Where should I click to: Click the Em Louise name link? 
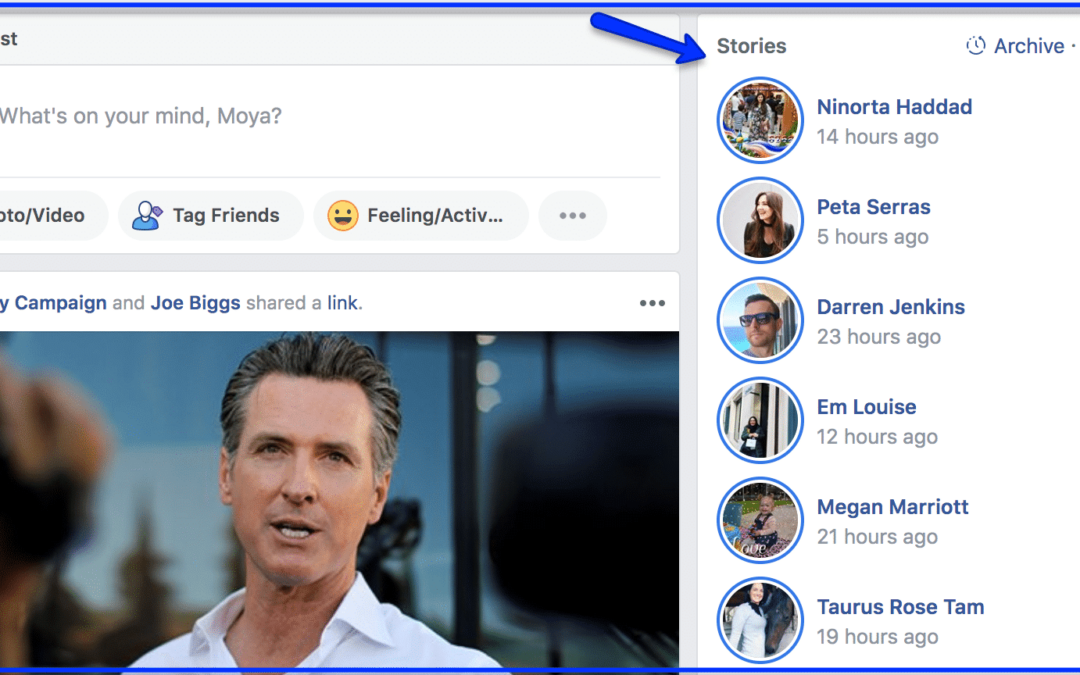866,406
